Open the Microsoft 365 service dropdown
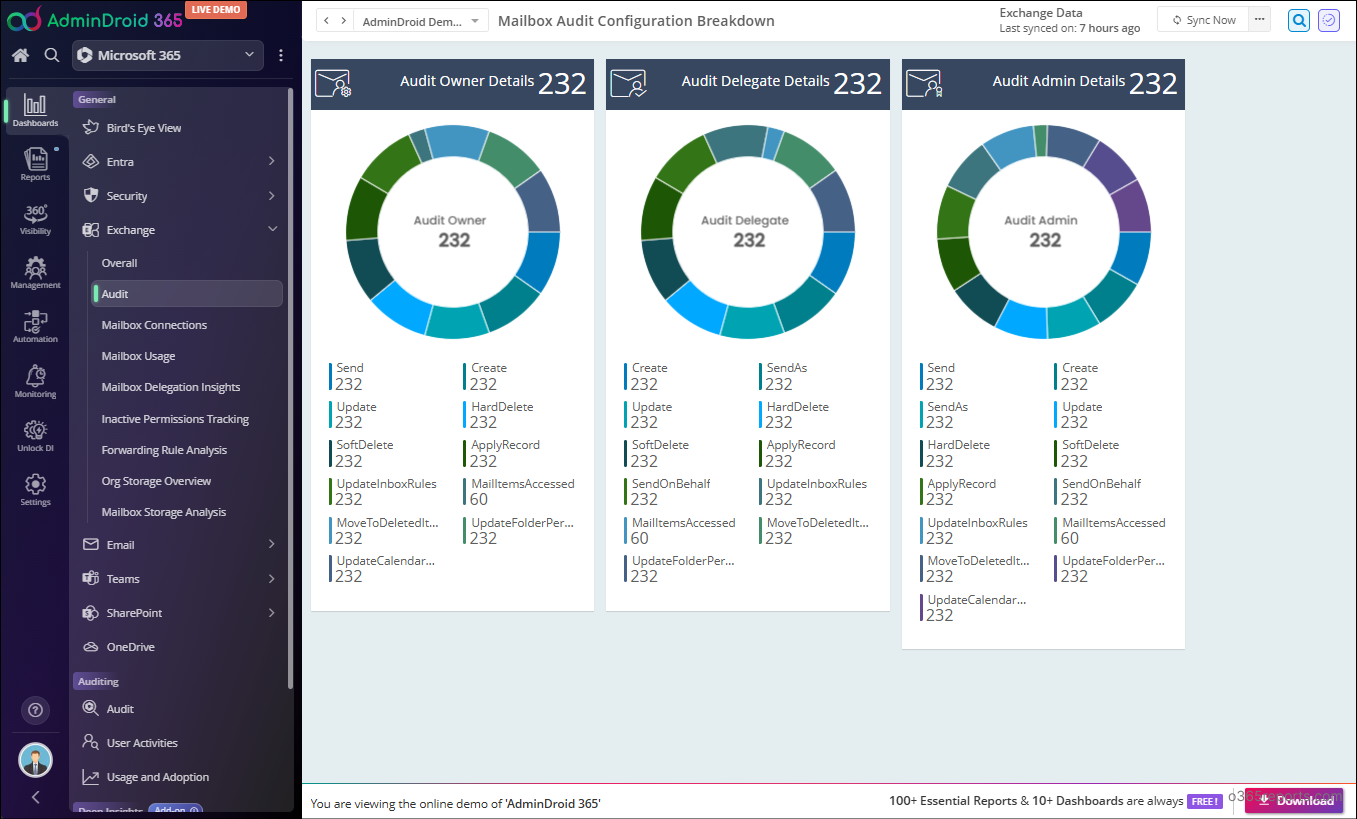 tap(167, 55)
